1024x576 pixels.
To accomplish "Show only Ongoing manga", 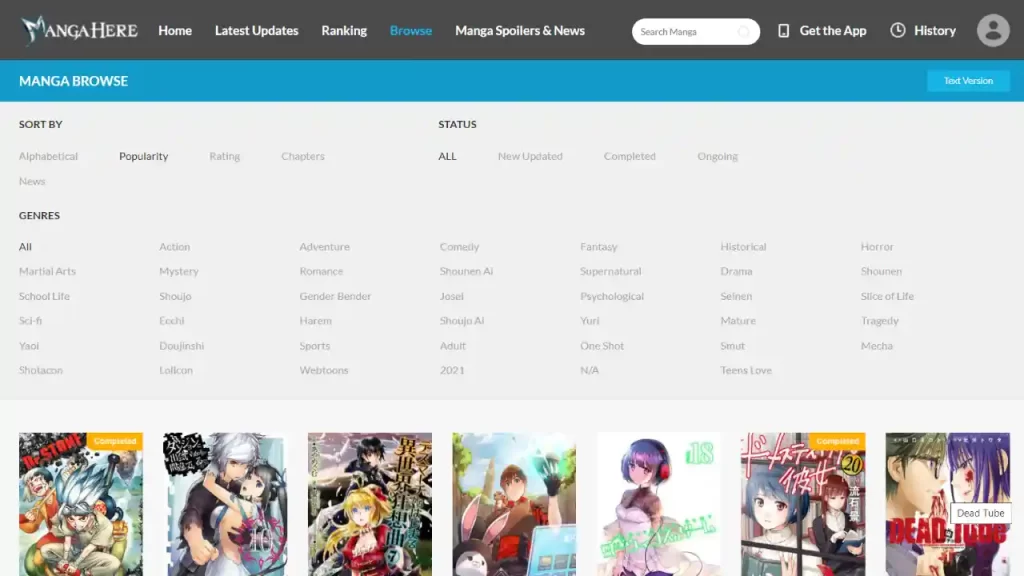I will [x=717, y=157].
